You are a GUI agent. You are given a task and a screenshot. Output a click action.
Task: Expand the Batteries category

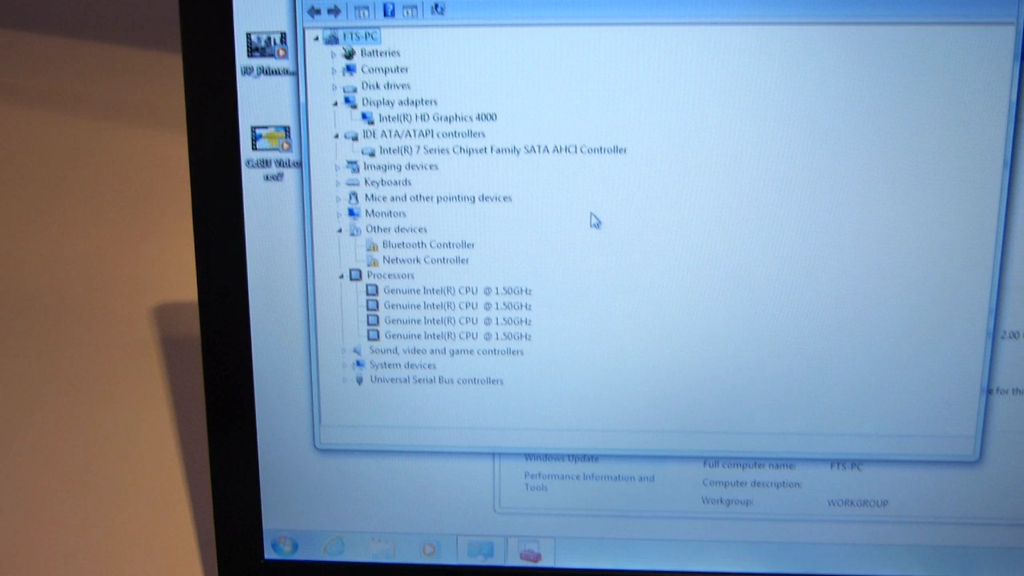[334, 54]
